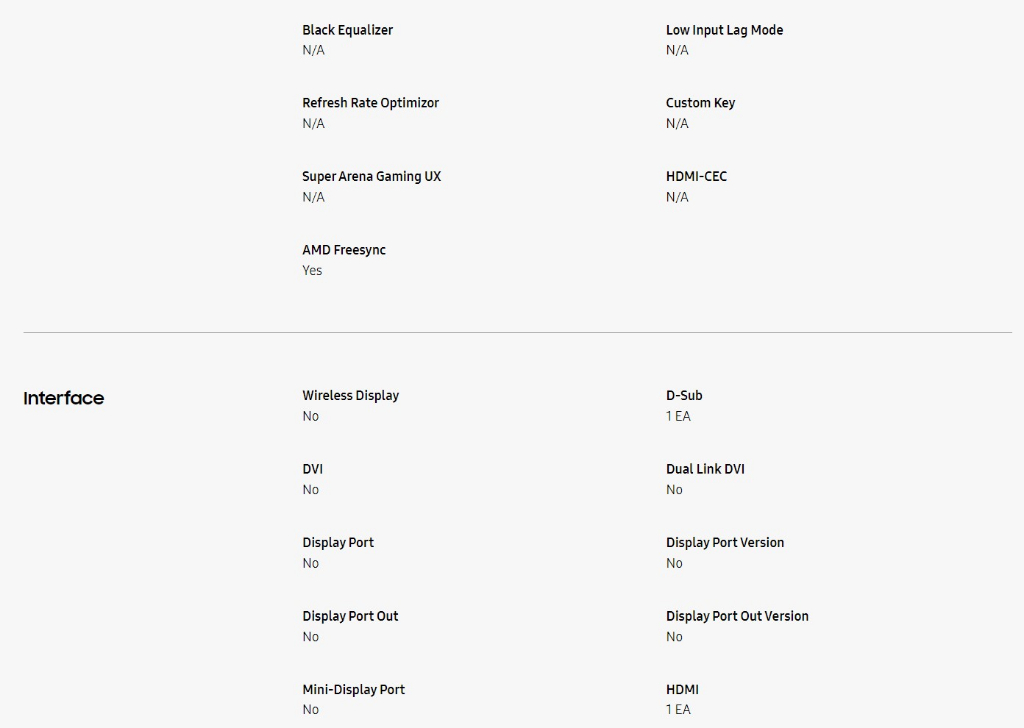Select the Mini-Display Port label

[353, 689]
